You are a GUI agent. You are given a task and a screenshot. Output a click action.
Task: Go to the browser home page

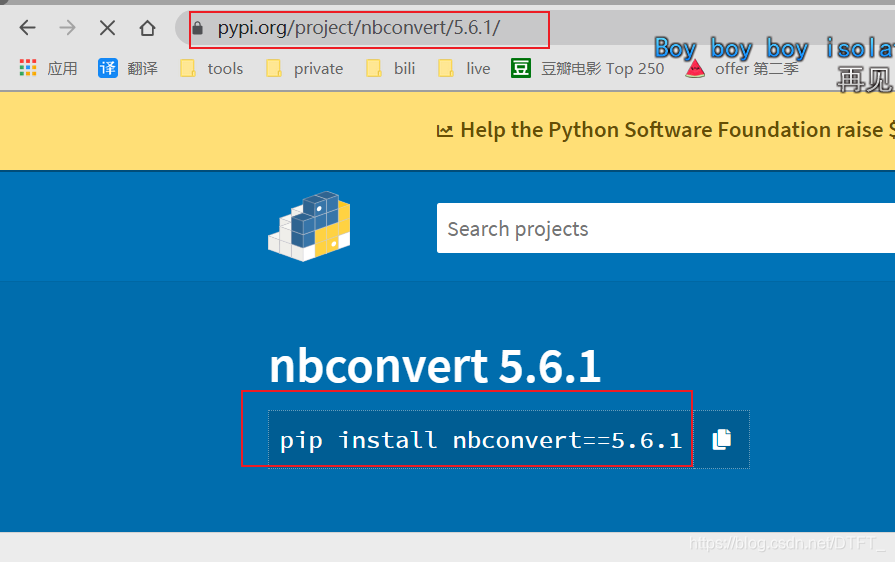tap(147, 27)
